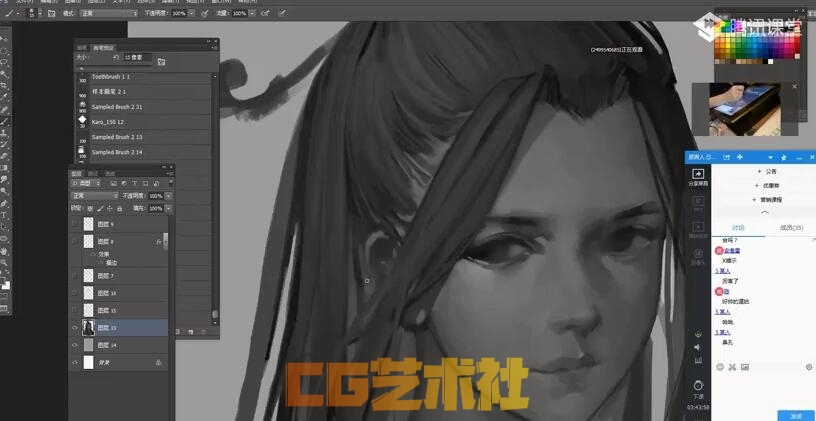Screen dimensions: 816x421
Task: Lock image pixels with brush lock icon
Action: click(100, 208)
